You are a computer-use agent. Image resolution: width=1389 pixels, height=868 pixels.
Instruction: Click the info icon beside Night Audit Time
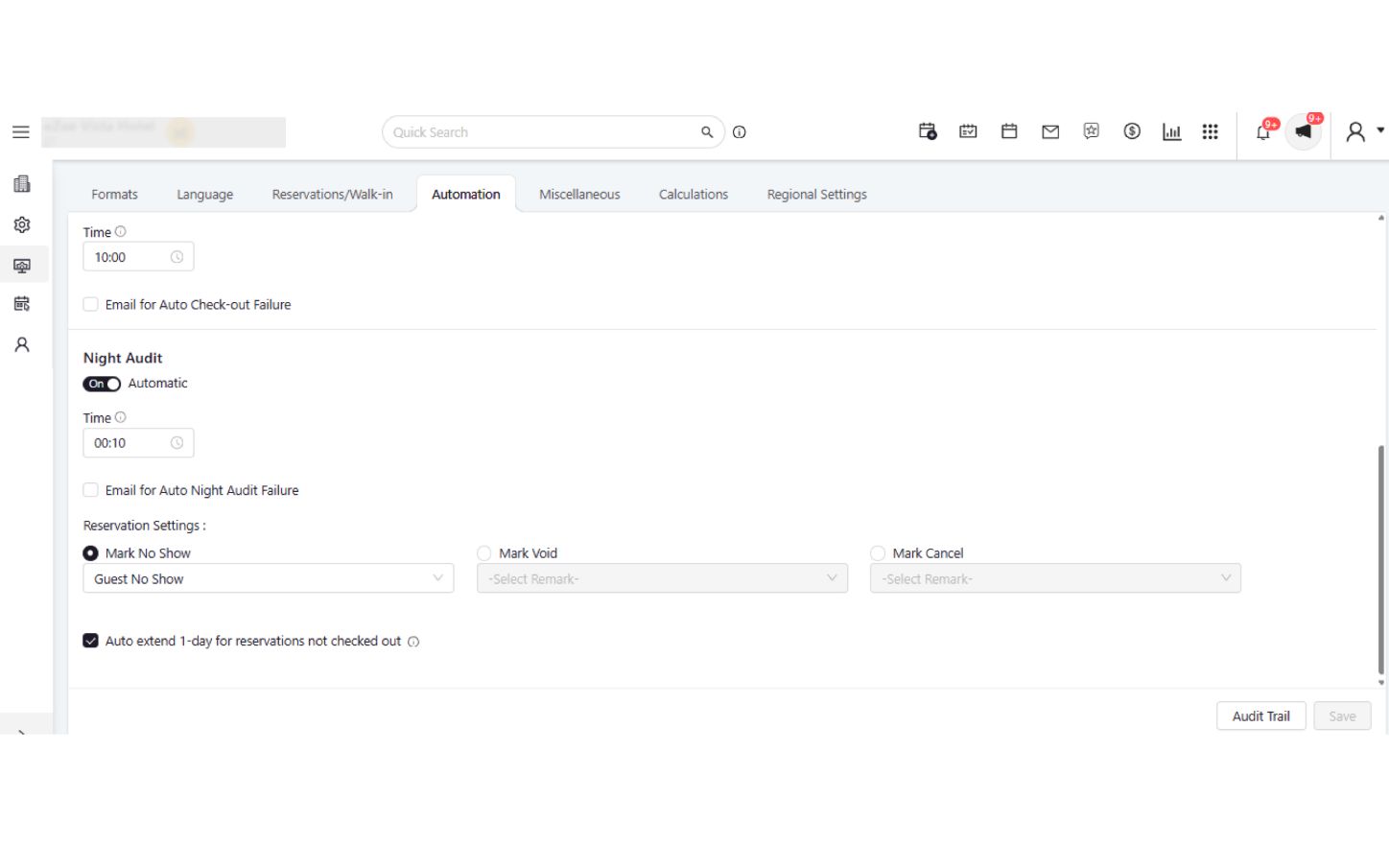click(x=121, y=417)
